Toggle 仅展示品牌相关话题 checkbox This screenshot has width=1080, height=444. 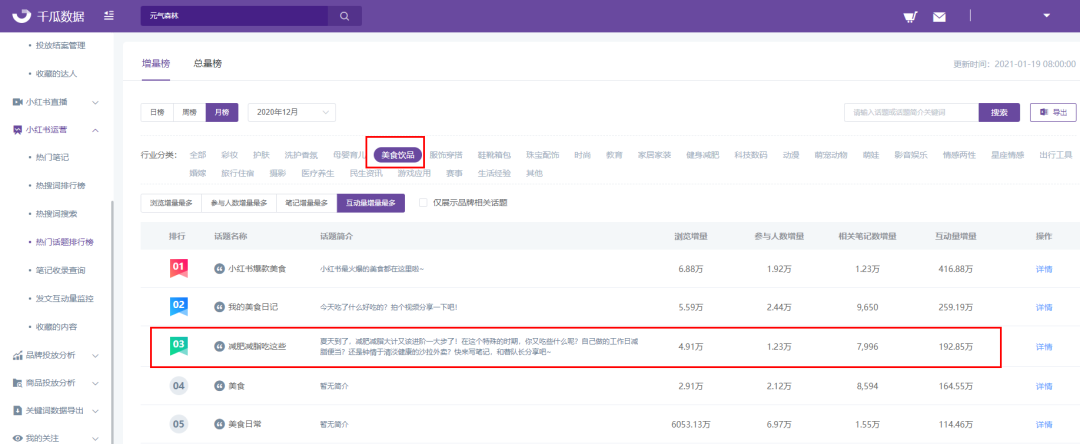[x=423, y=203]
